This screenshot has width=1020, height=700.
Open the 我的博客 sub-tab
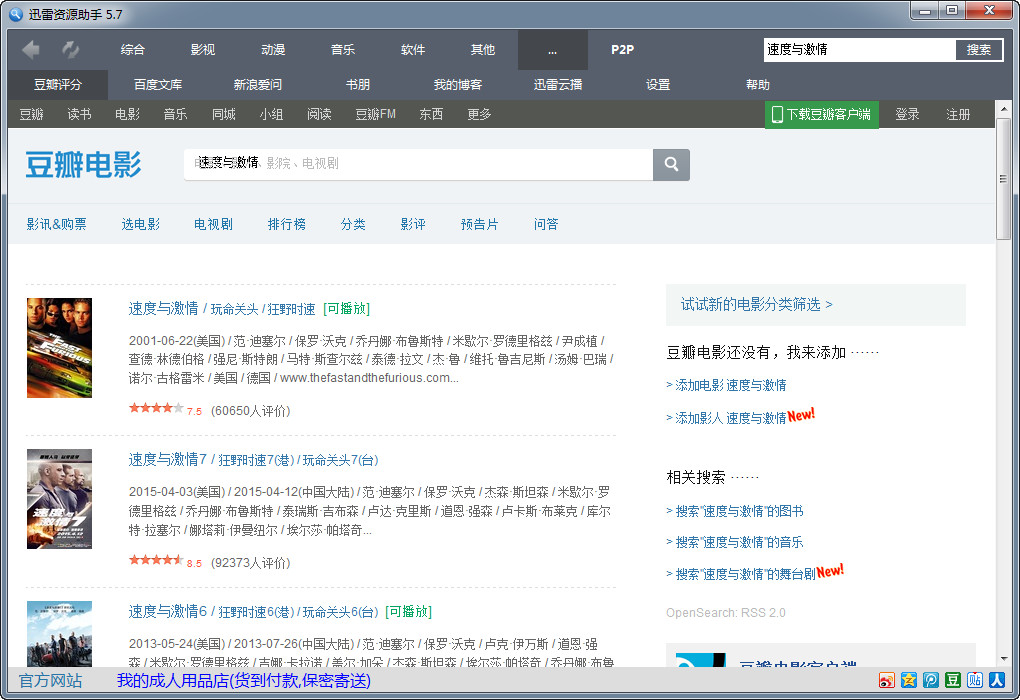click(x=458, y=85)
